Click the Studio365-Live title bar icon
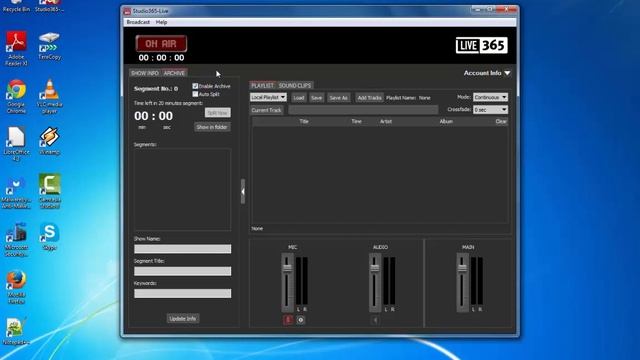This screenshot has height=360, width=640. click(x=127, y=11)
